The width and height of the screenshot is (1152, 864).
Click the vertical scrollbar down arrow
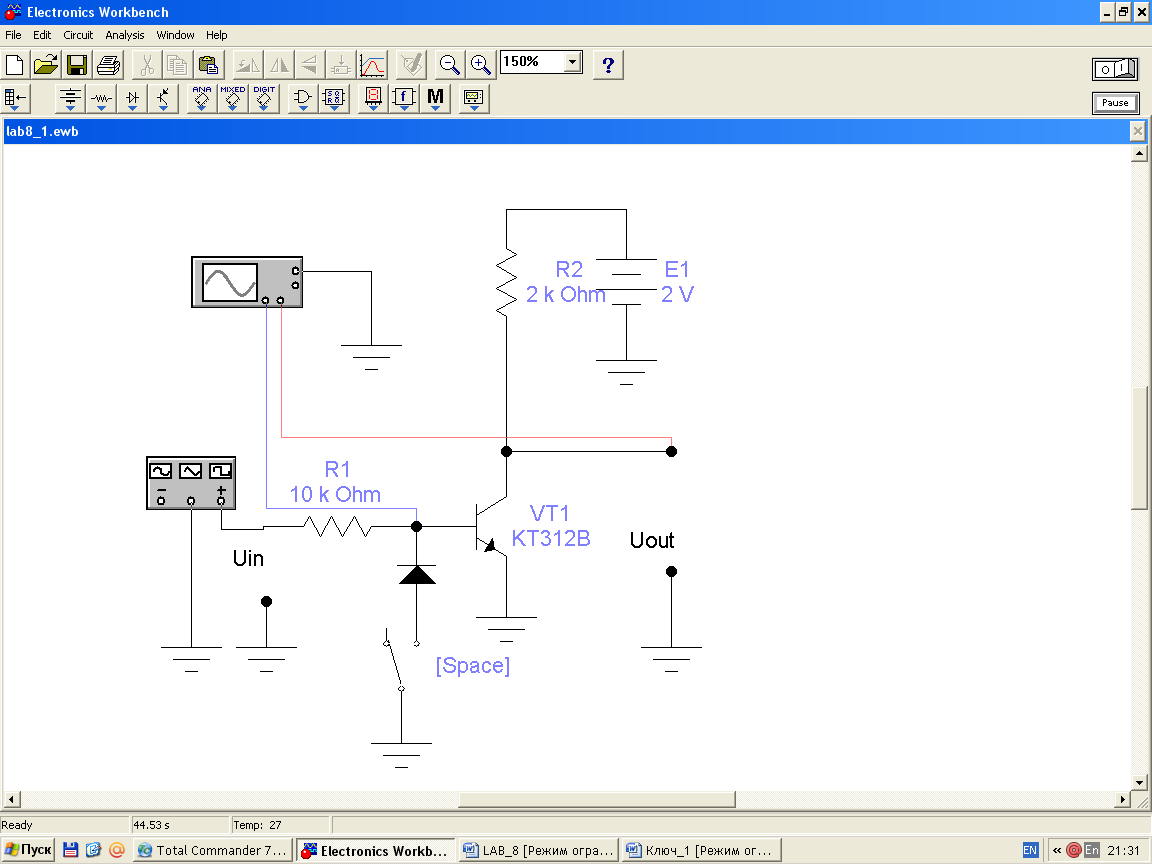click(x=1140, y=782)
